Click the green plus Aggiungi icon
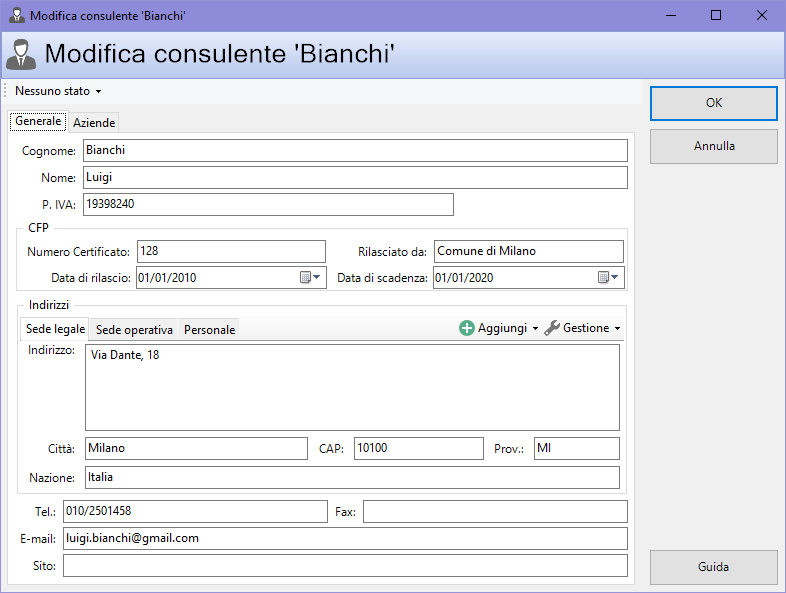Image resolution: width=786 pixels, height=593 pixels. pos(467,328)
